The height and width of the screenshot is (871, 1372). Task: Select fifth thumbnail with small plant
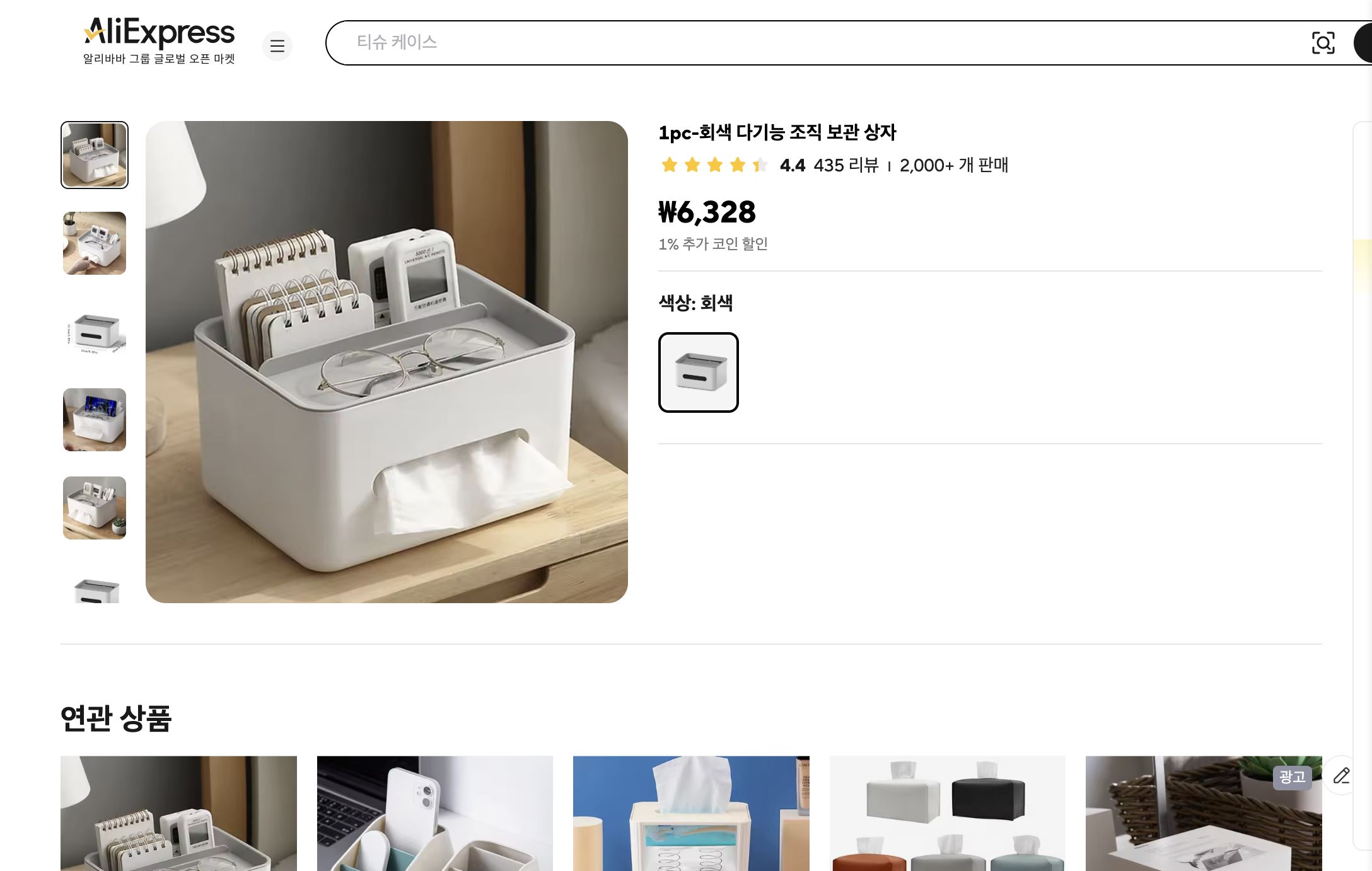[95, 508]
